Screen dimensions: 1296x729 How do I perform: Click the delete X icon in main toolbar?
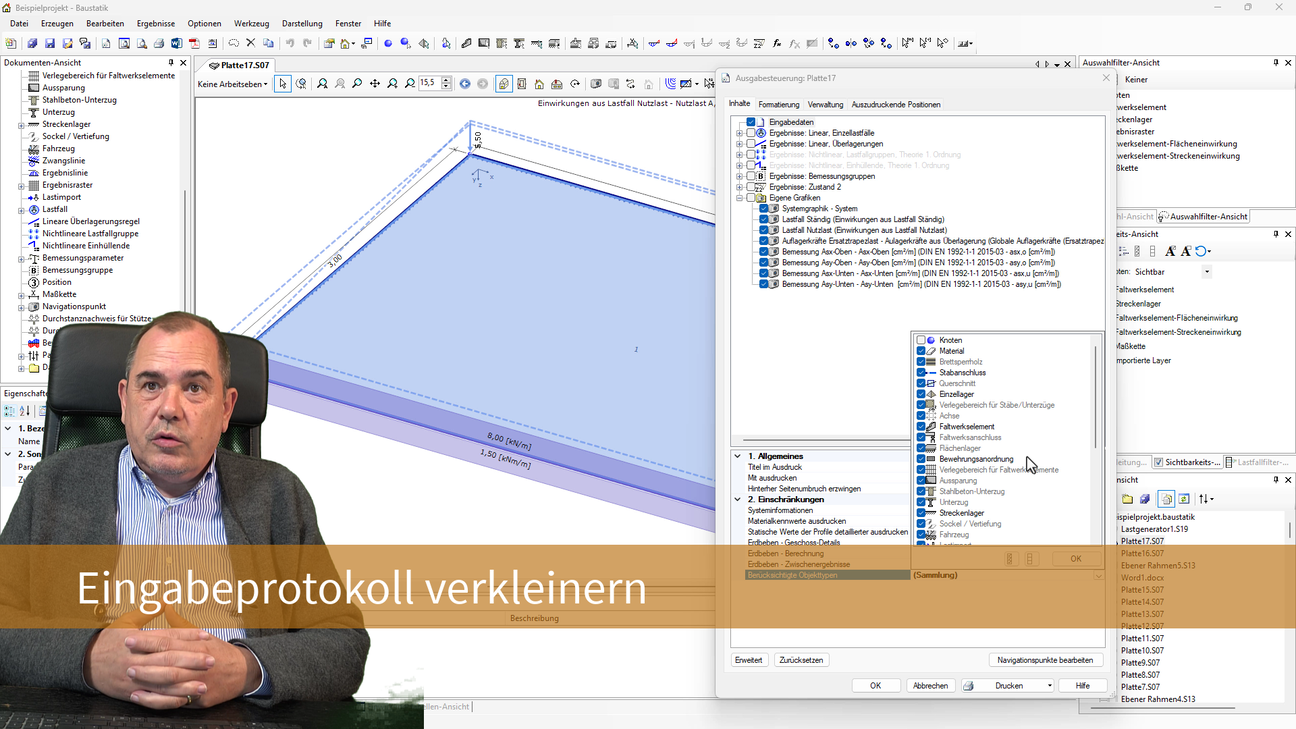click(251, 44)
